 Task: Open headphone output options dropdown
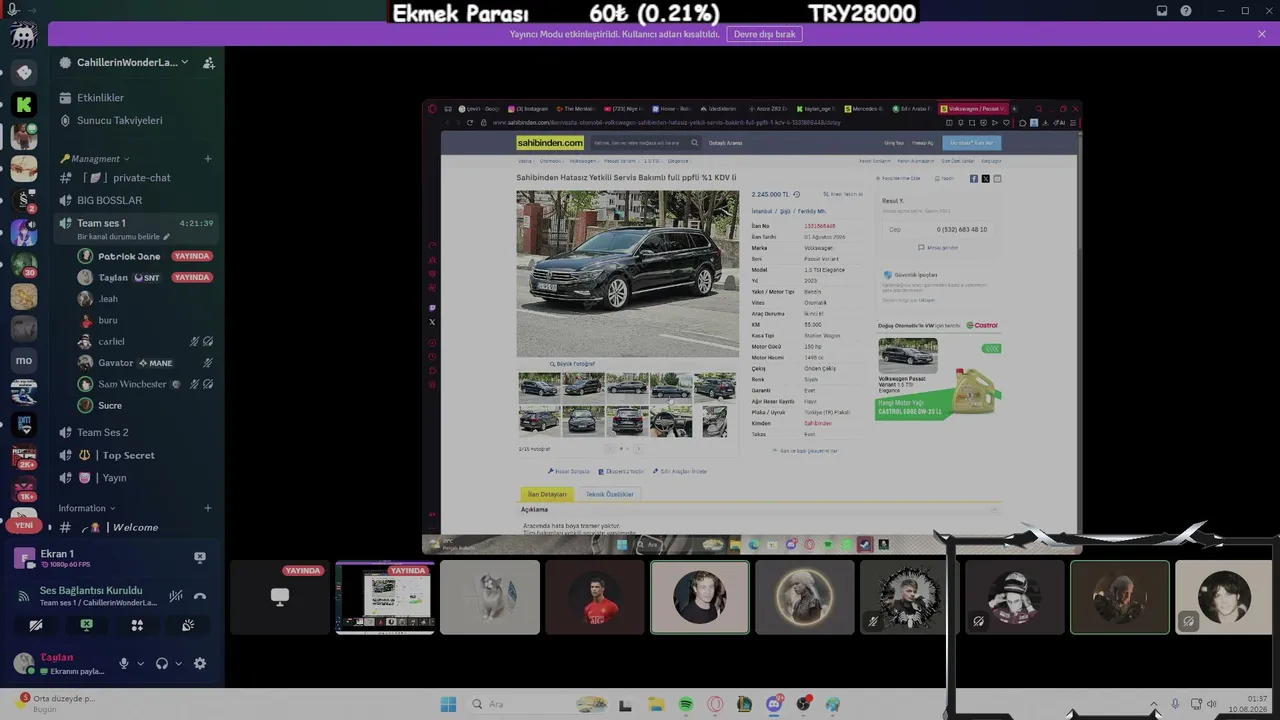(178, 663)
